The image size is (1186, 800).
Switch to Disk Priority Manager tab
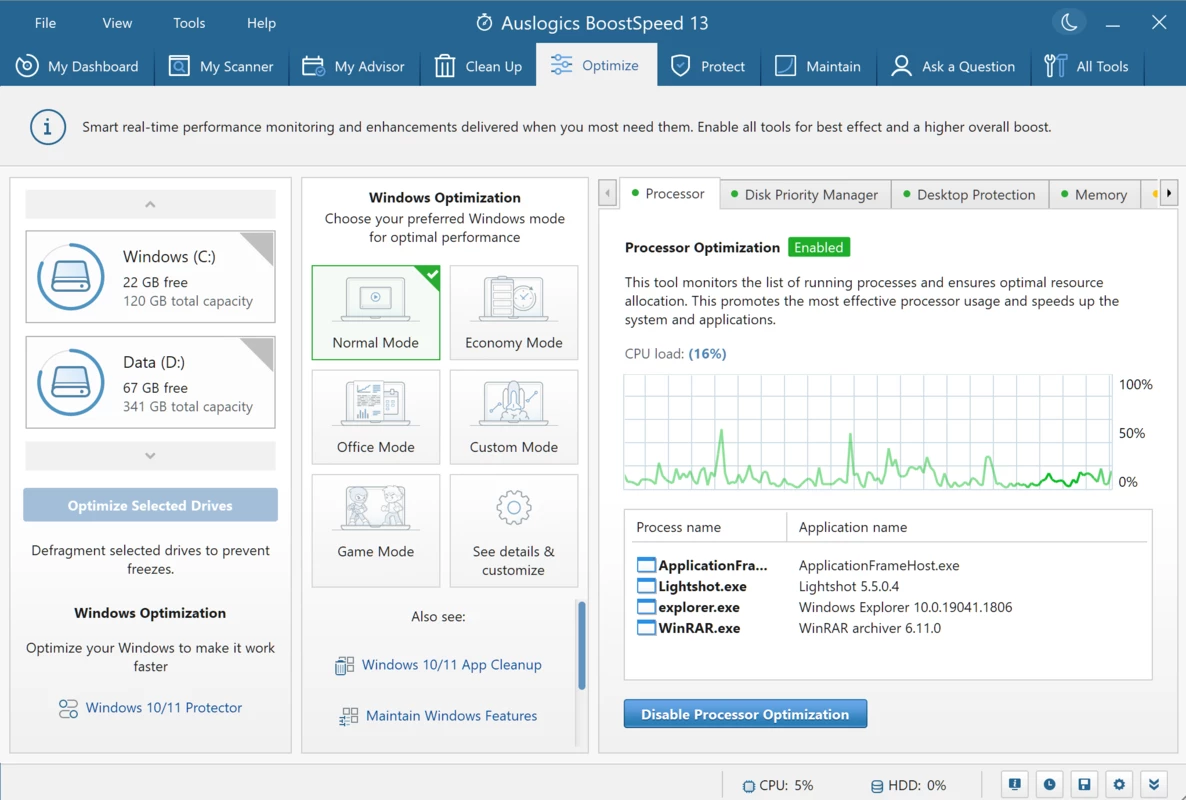805,194
